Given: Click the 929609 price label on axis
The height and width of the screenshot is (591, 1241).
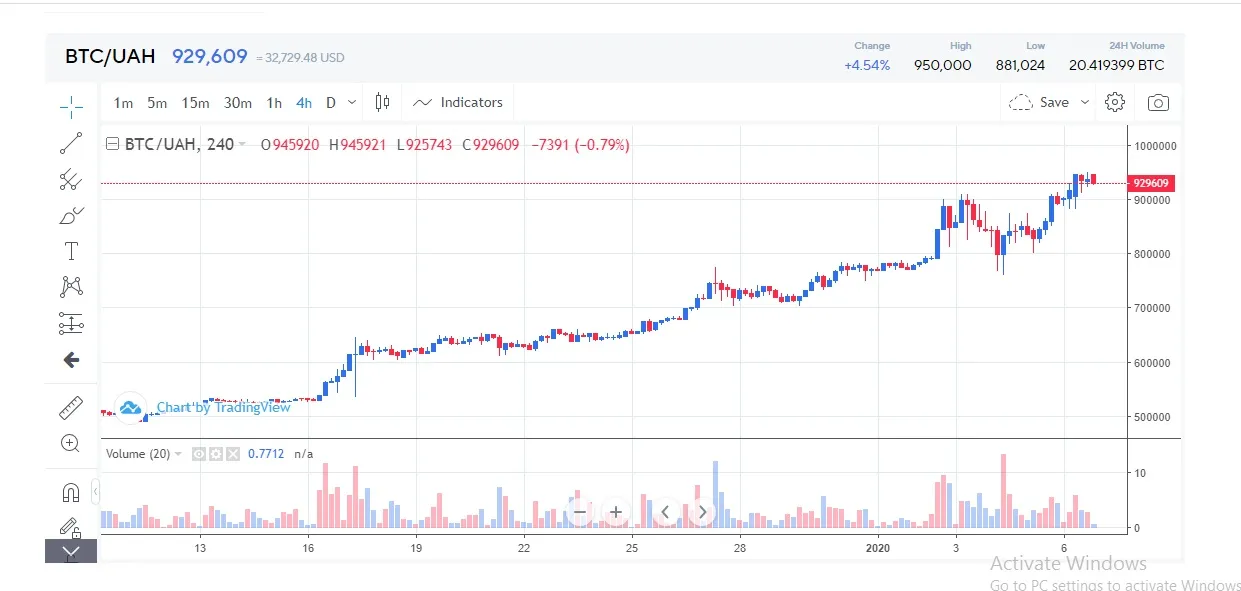Looking at the screenshot, I should pyautogui.click(x=1151, y=183).
